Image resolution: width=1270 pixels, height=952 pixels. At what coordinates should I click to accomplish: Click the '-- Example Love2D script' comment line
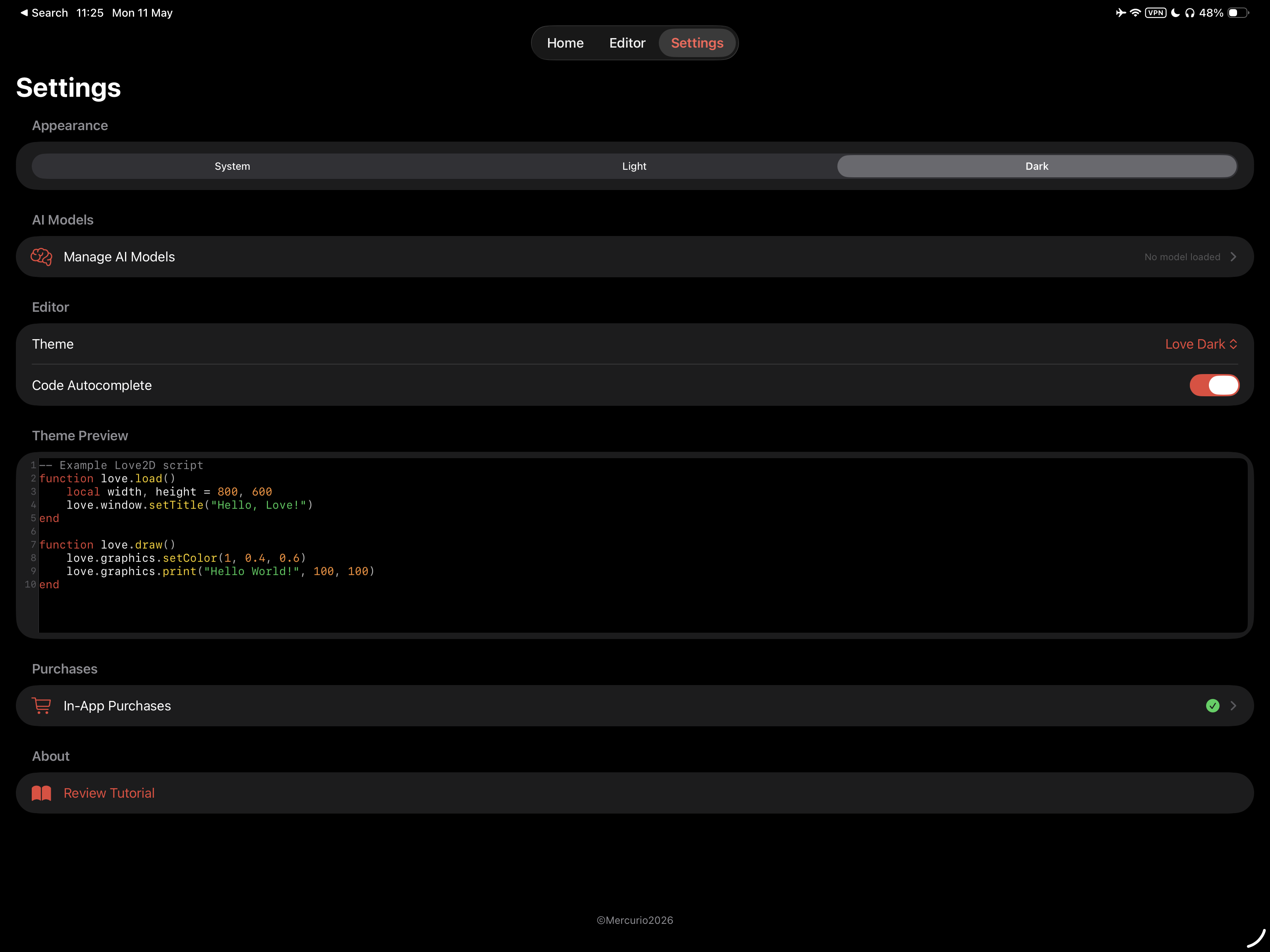coord(121,465)
